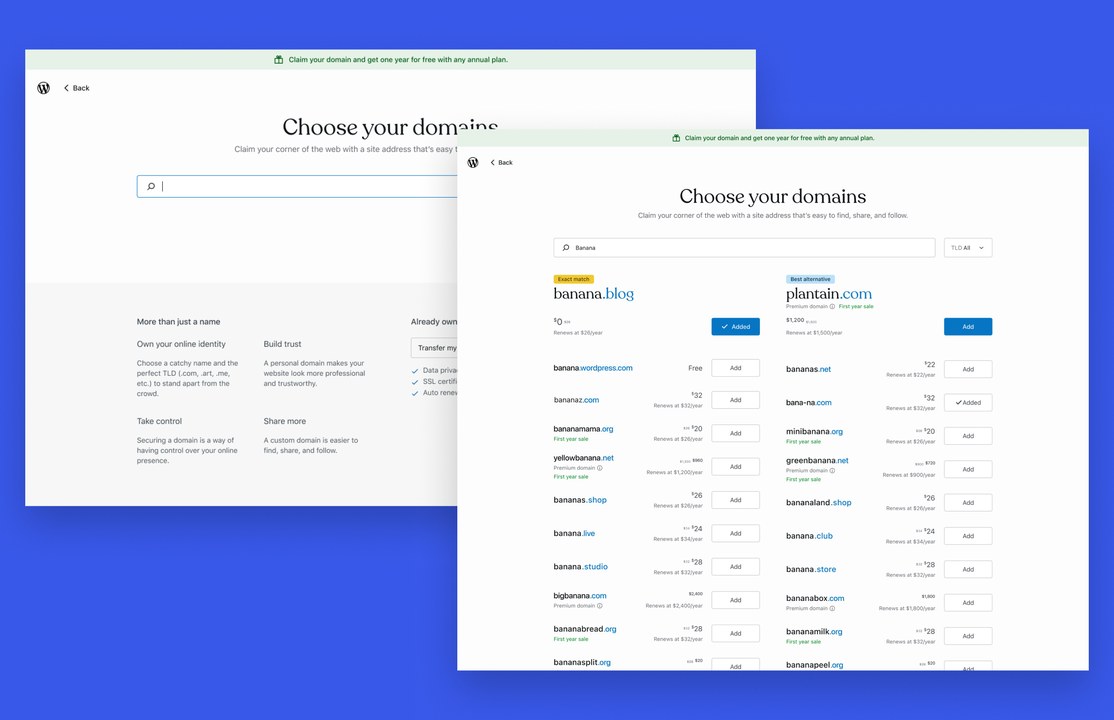Click 'Take control' heading in back window
The image size is (1114, 720).
(159, 421)
